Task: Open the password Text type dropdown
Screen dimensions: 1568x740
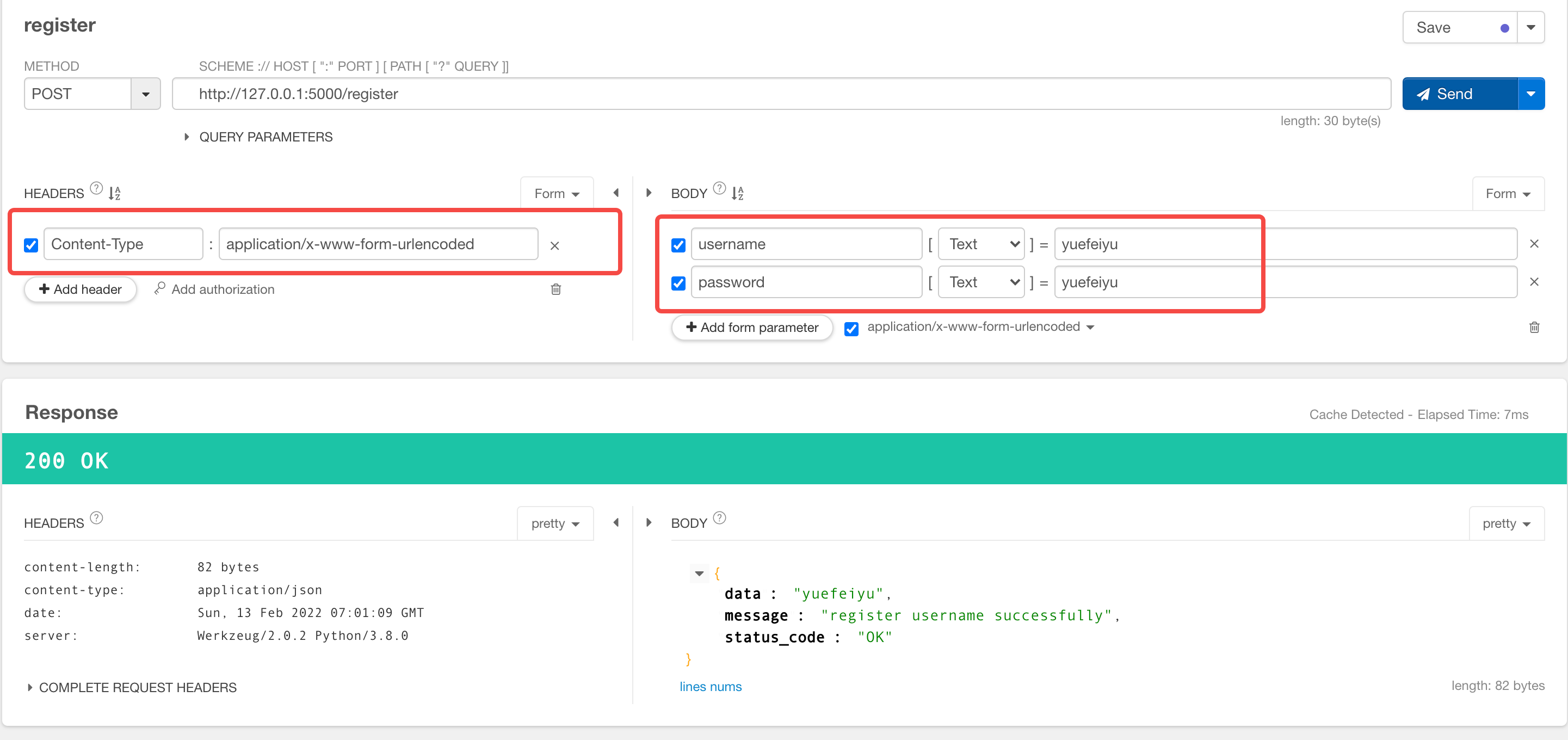Action: (981, 282)
